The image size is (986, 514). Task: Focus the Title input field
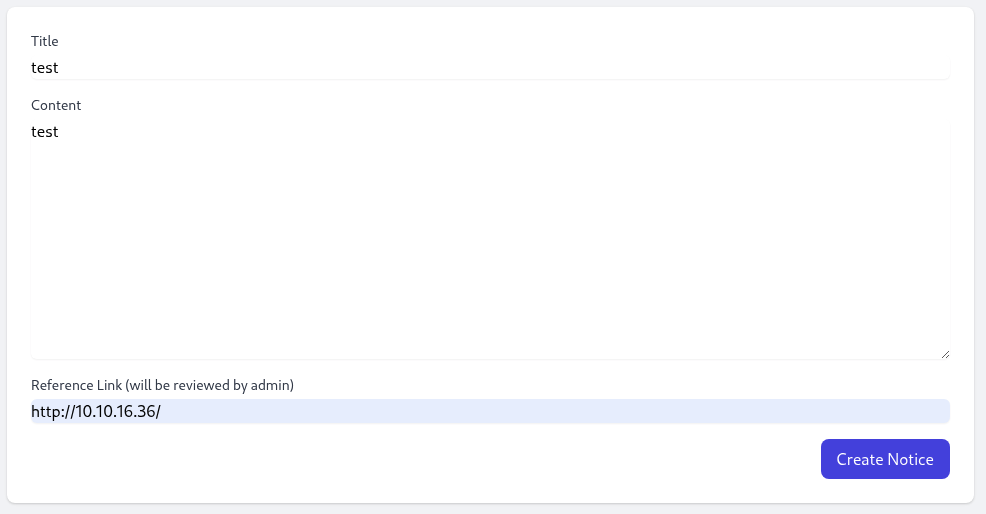click(490, 67)
